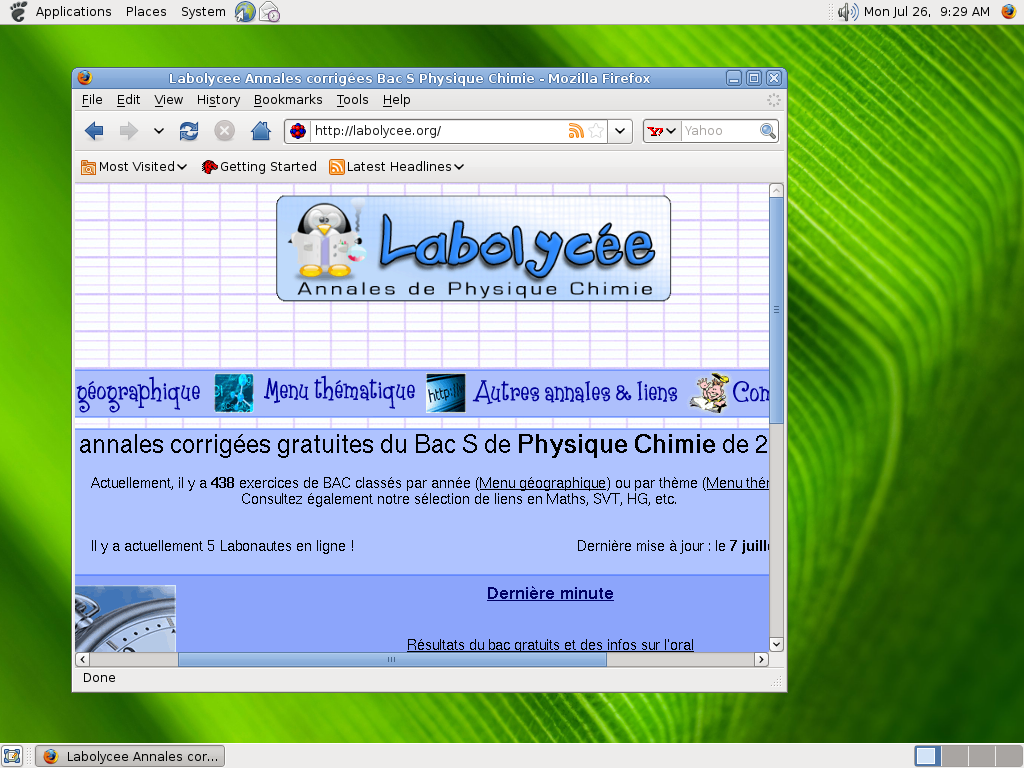1024x768 pixels.
Task: Click the RSS feed icon in address bar
Action: 576,131
